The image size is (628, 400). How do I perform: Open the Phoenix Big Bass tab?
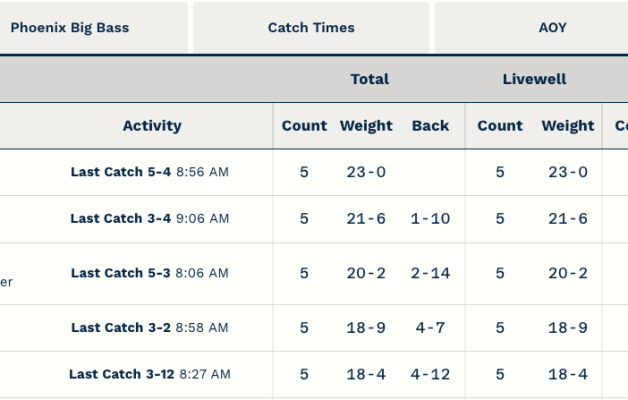70,28
